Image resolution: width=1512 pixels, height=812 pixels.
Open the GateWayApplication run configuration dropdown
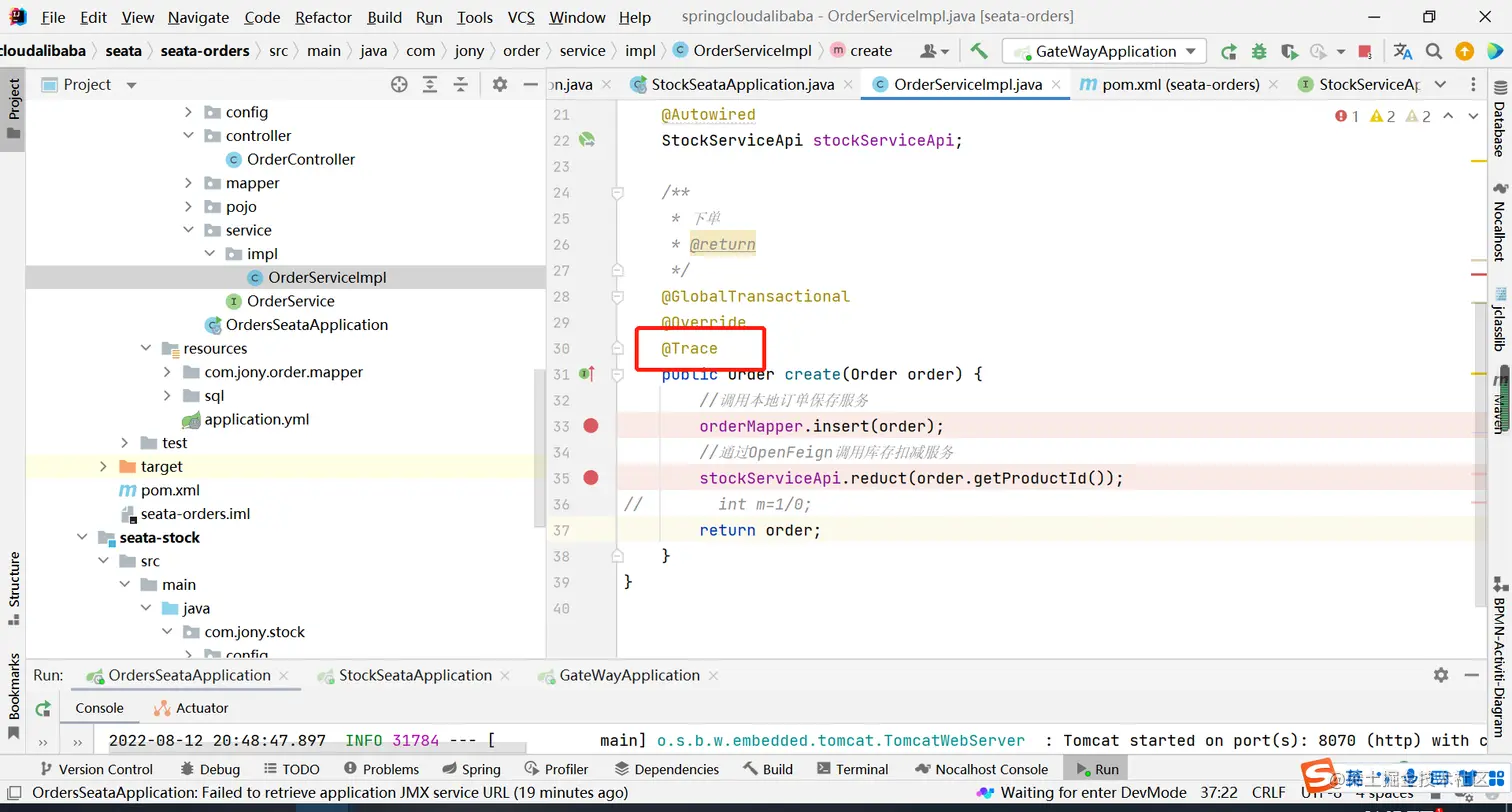(x=1104, y=51)
